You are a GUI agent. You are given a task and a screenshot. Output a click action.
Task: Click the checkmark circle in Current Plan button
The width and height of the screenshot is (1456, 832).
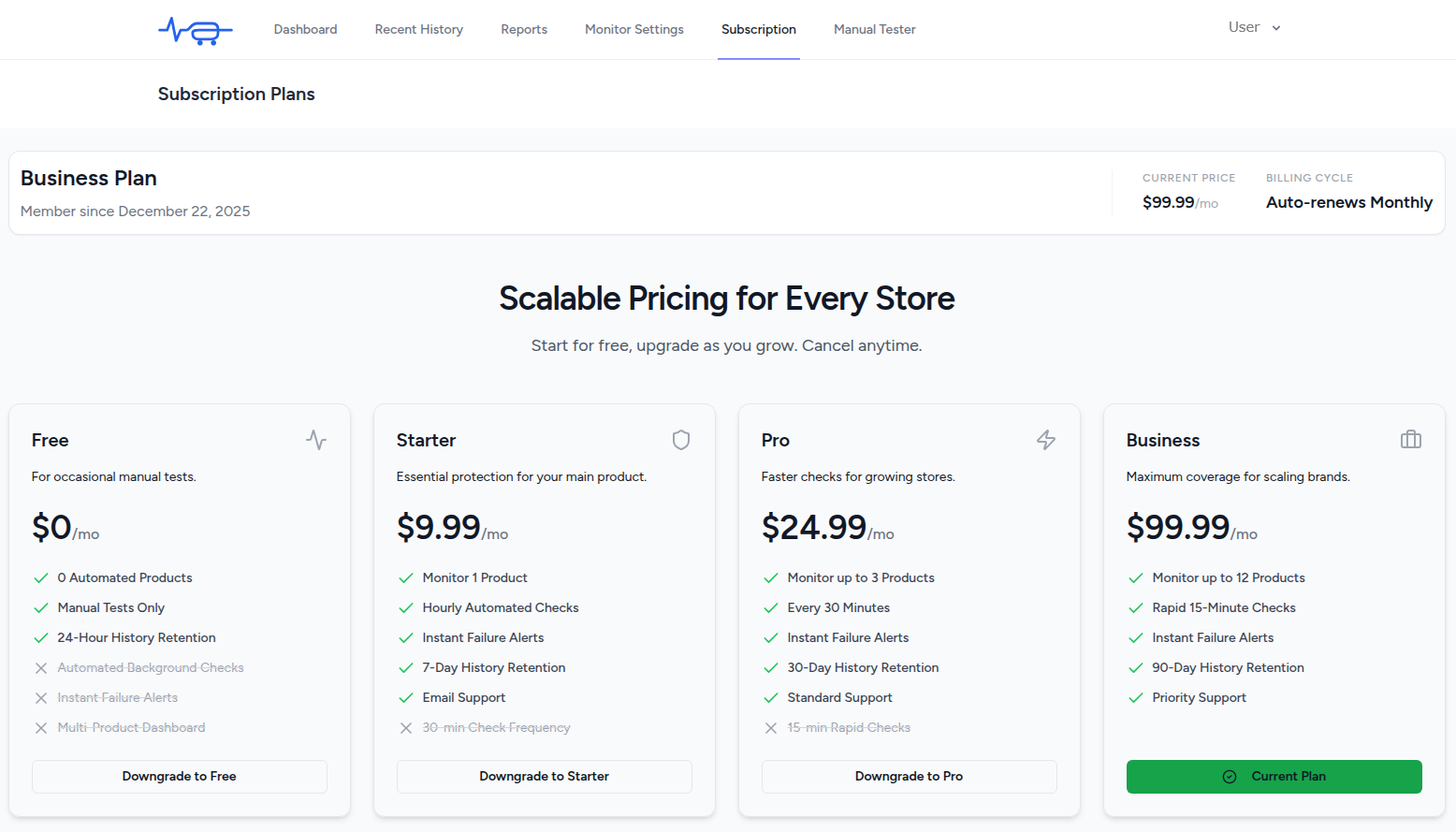pos(1230,777)
